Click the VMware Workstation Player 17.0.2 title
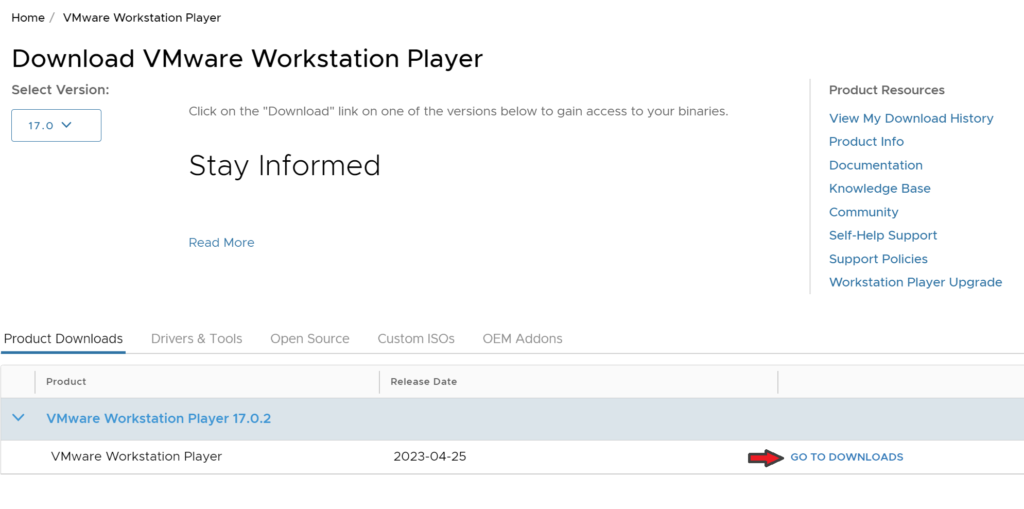This screenshot has height=509, width=1024. pos(159,418)
